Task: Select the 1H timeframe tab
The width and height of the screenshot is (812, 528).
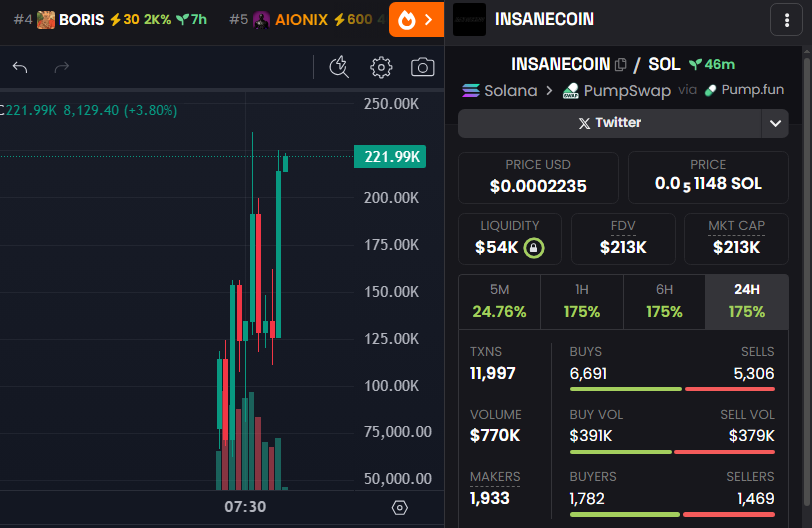Action: point(582,302)
